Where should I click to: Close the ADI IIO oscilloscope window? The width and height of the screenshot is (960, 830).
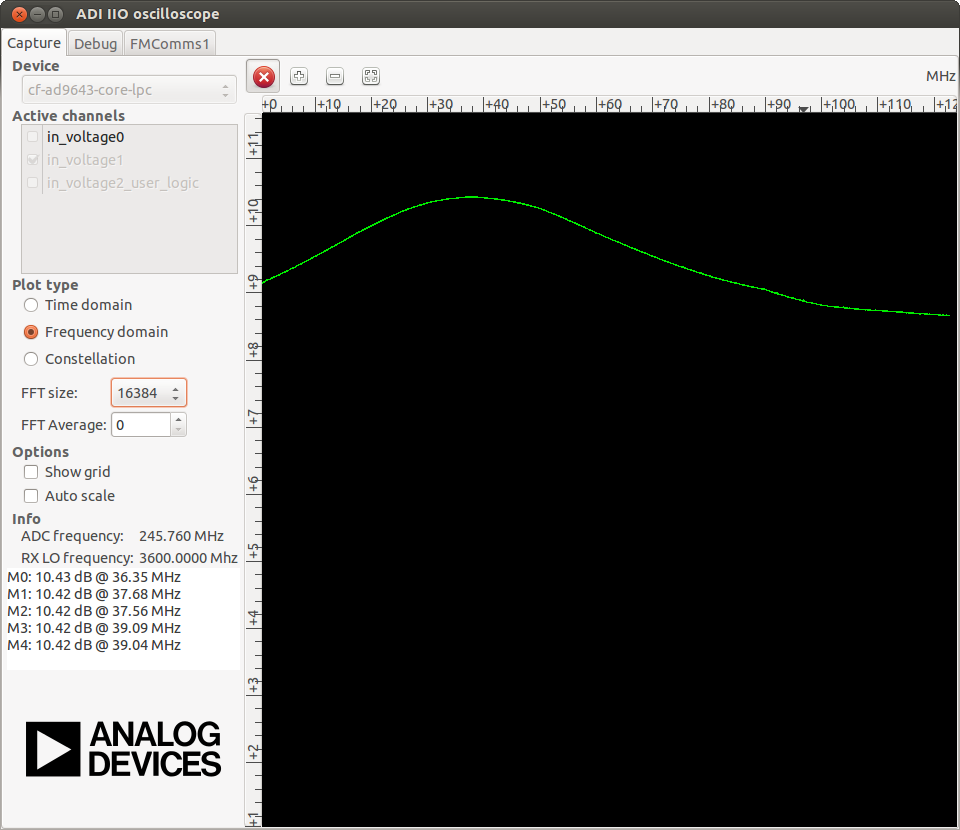[20, 13]
